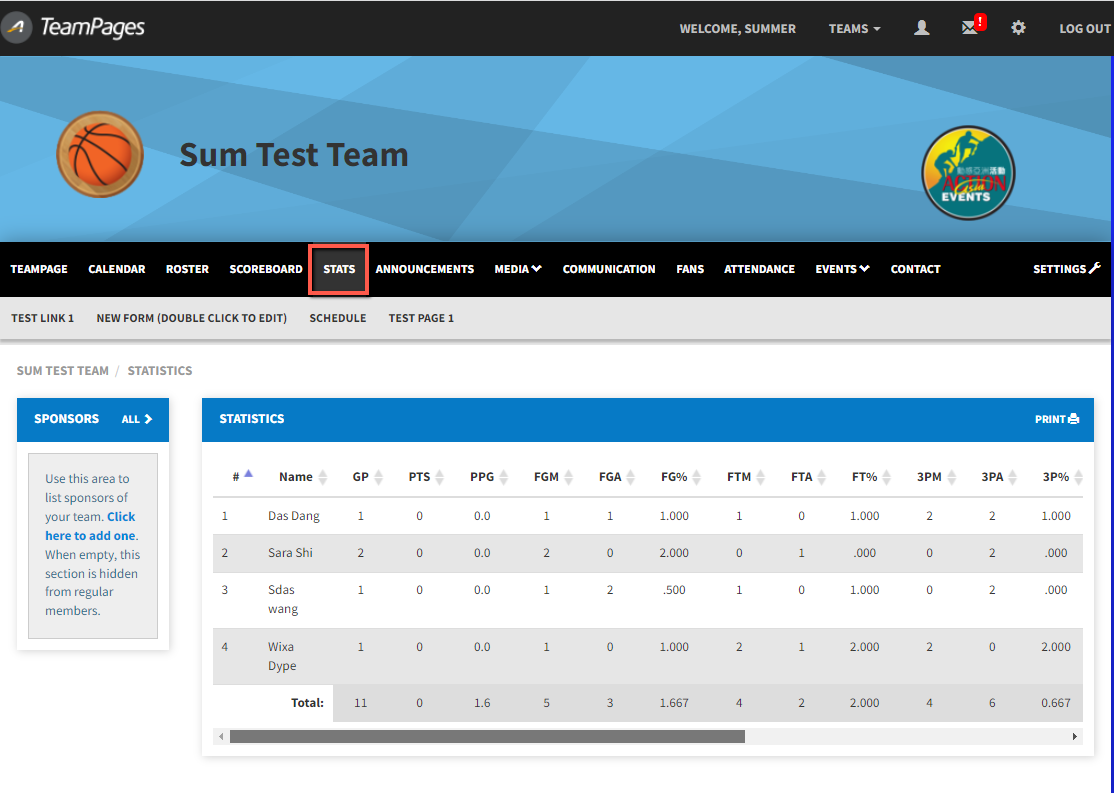The image size is (1114, 793).
Task: Click the 'Click here to add one' link
Action: 91,526
